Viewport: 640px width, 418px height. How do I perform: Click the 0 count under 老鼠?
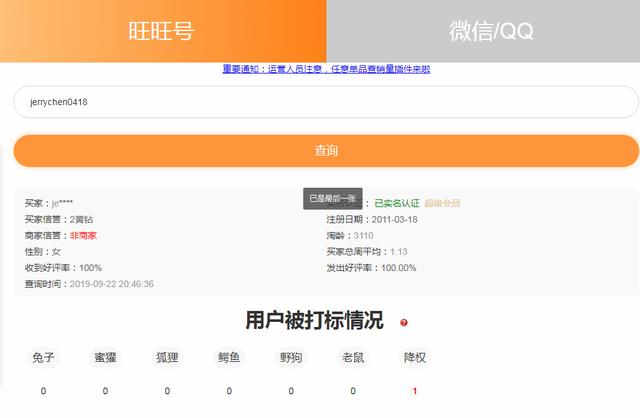click(353, 391)
